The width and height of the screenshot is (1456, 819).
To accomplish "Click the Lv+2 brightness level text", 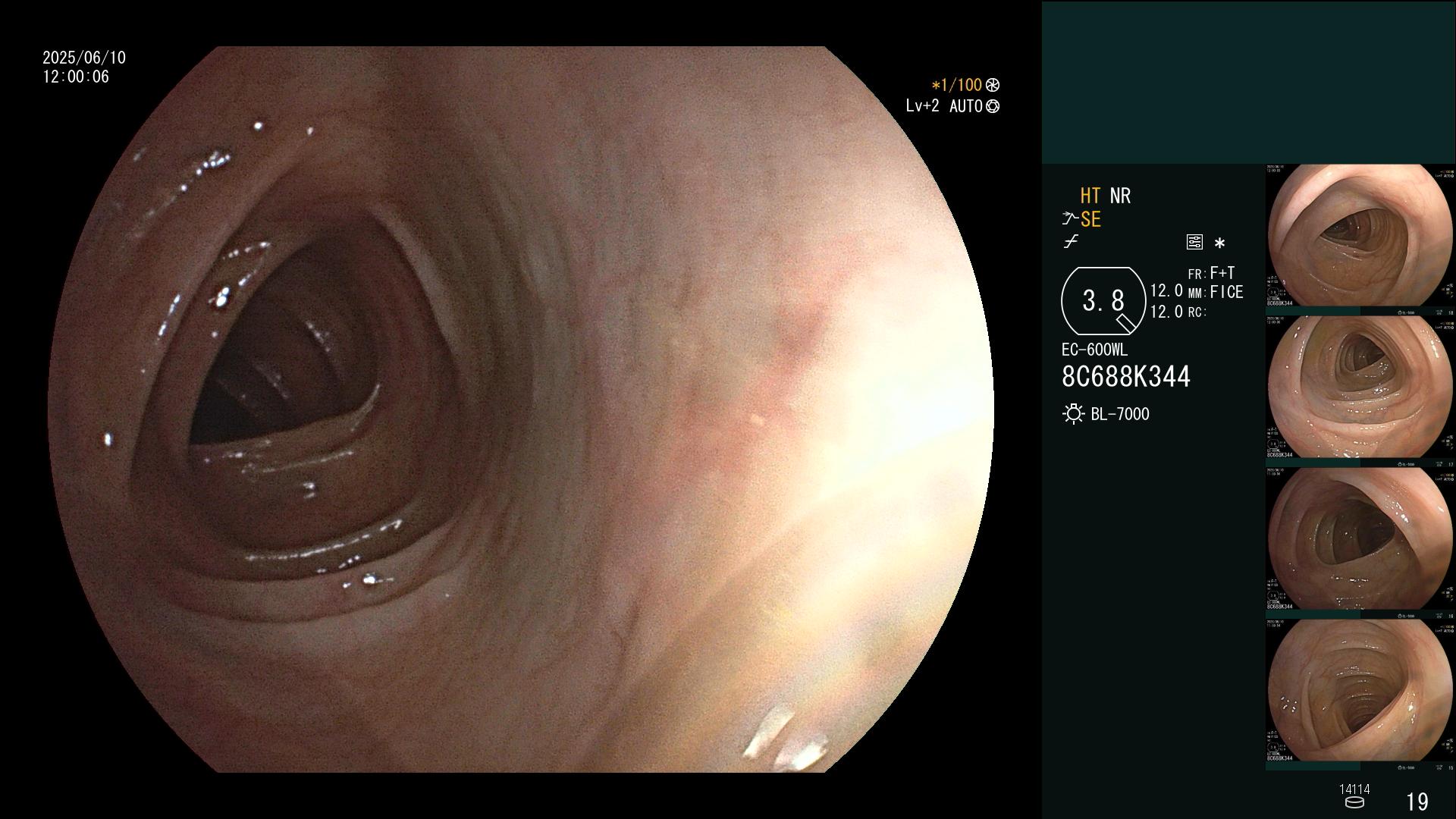I will tap(922, 106).
